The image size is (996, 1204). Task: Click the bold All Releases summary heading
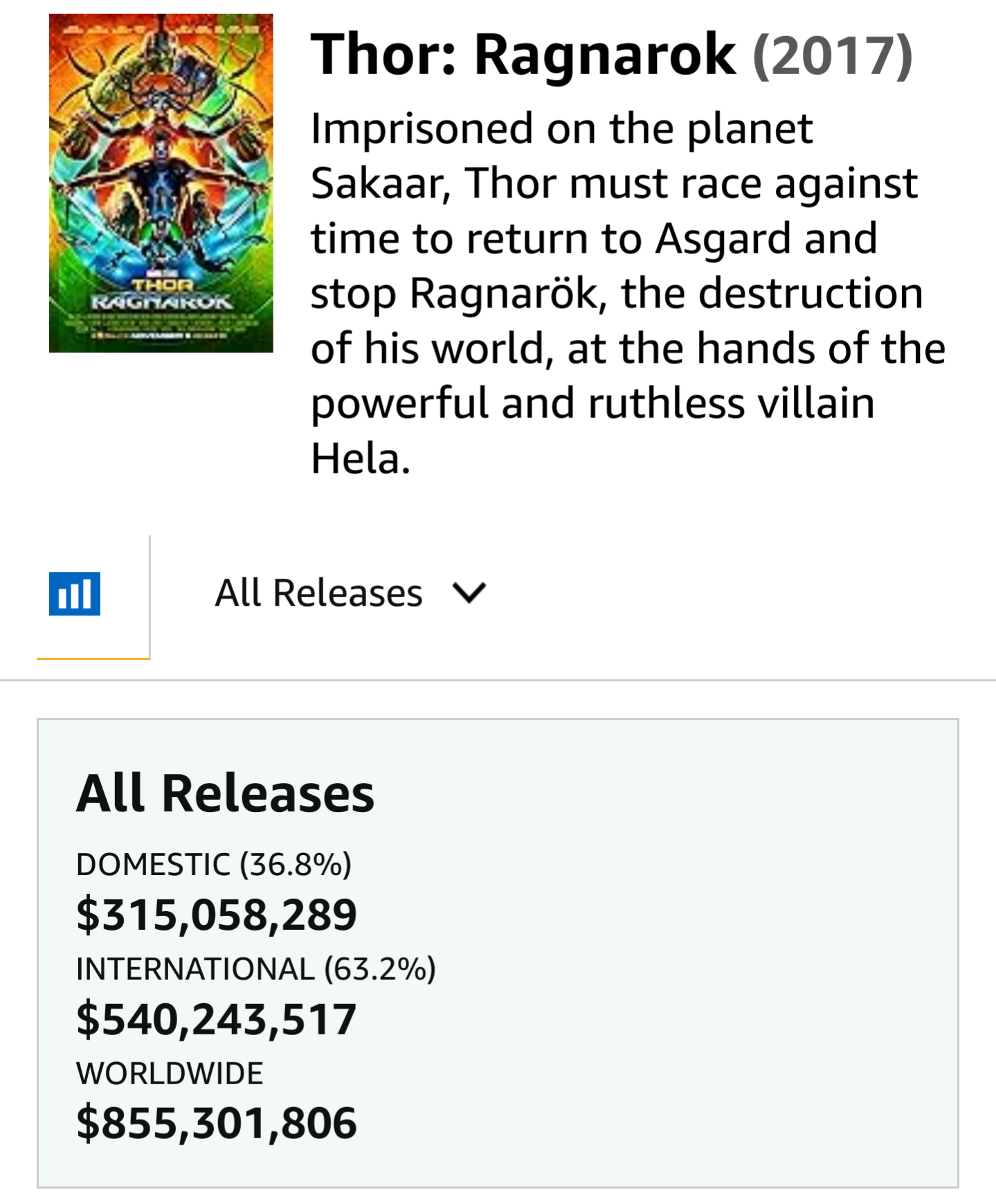click(226, 793)
